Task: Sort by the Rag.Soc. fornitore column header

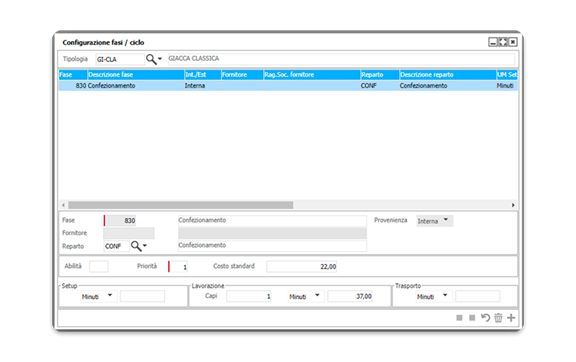Action: click(312, 75)
